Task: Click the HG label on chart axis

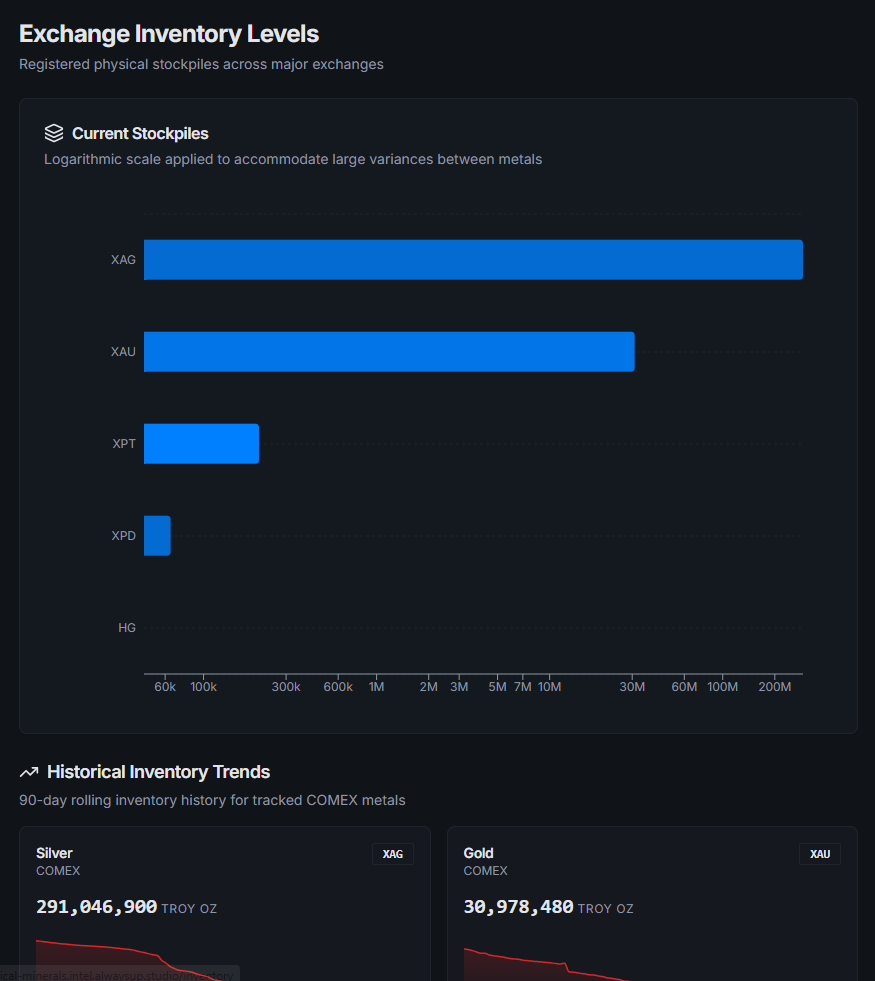Action: point(127,628)
